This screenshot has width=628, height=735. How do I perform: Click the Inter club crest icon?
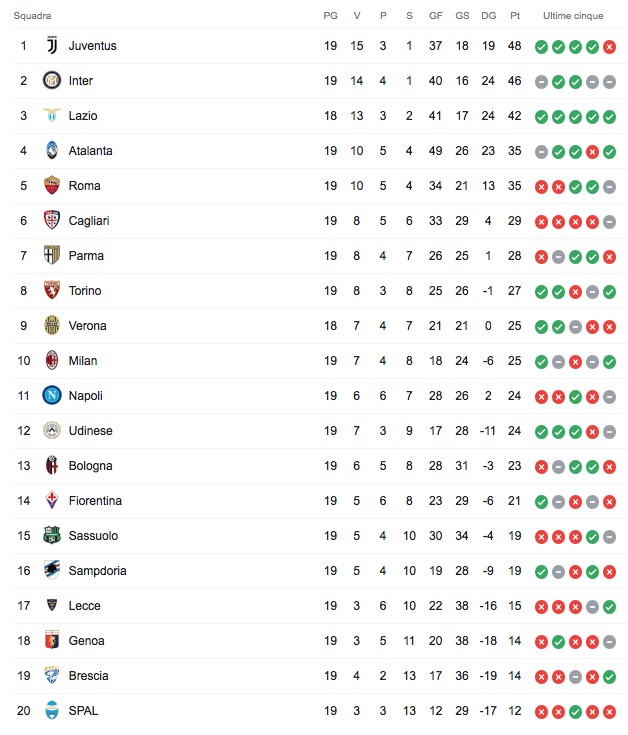coord(52,81)
